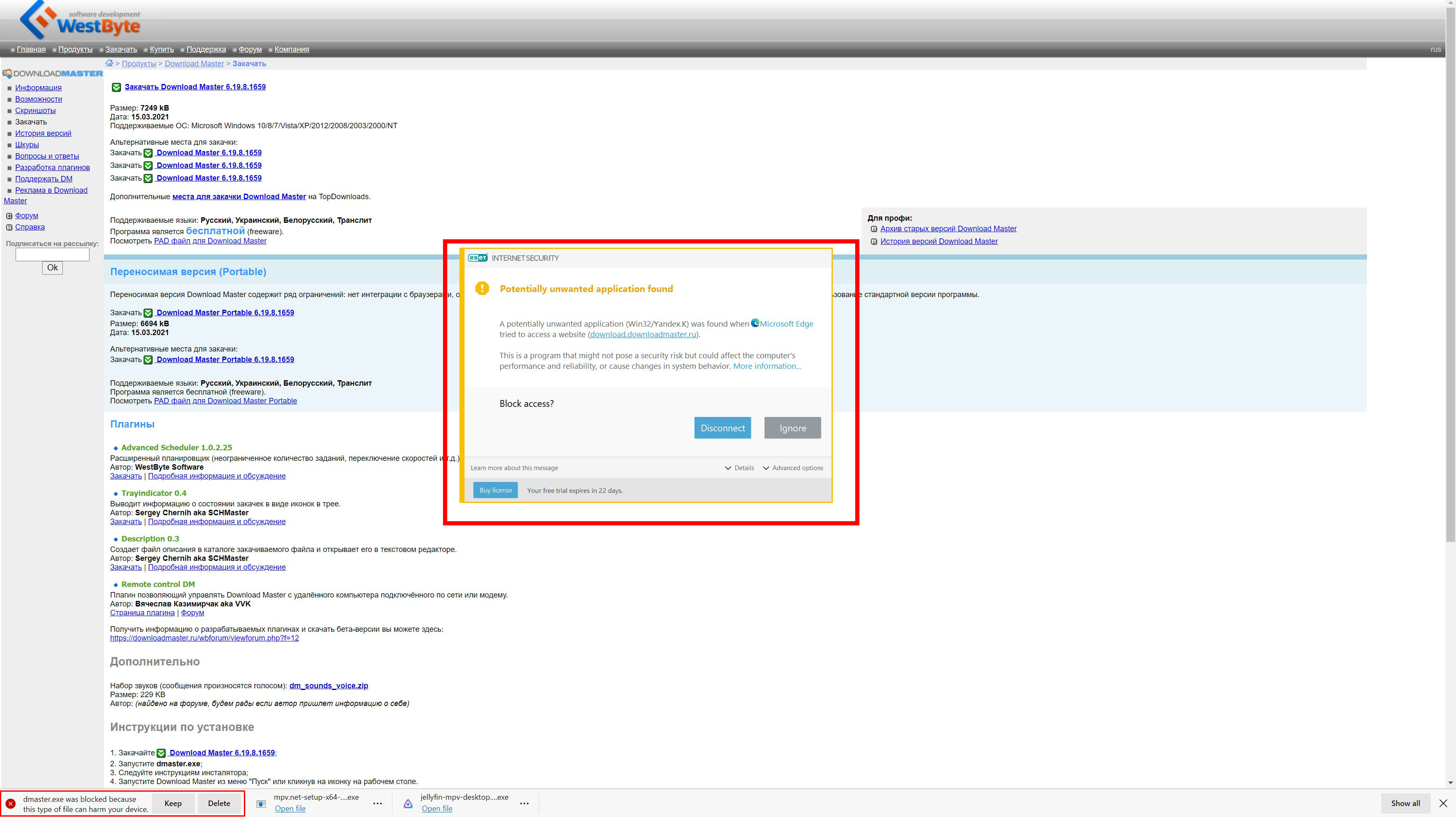The height and width of the screenshot is (817, 1456).
Task: Click the WestByte logo
Action: point(80,20)
